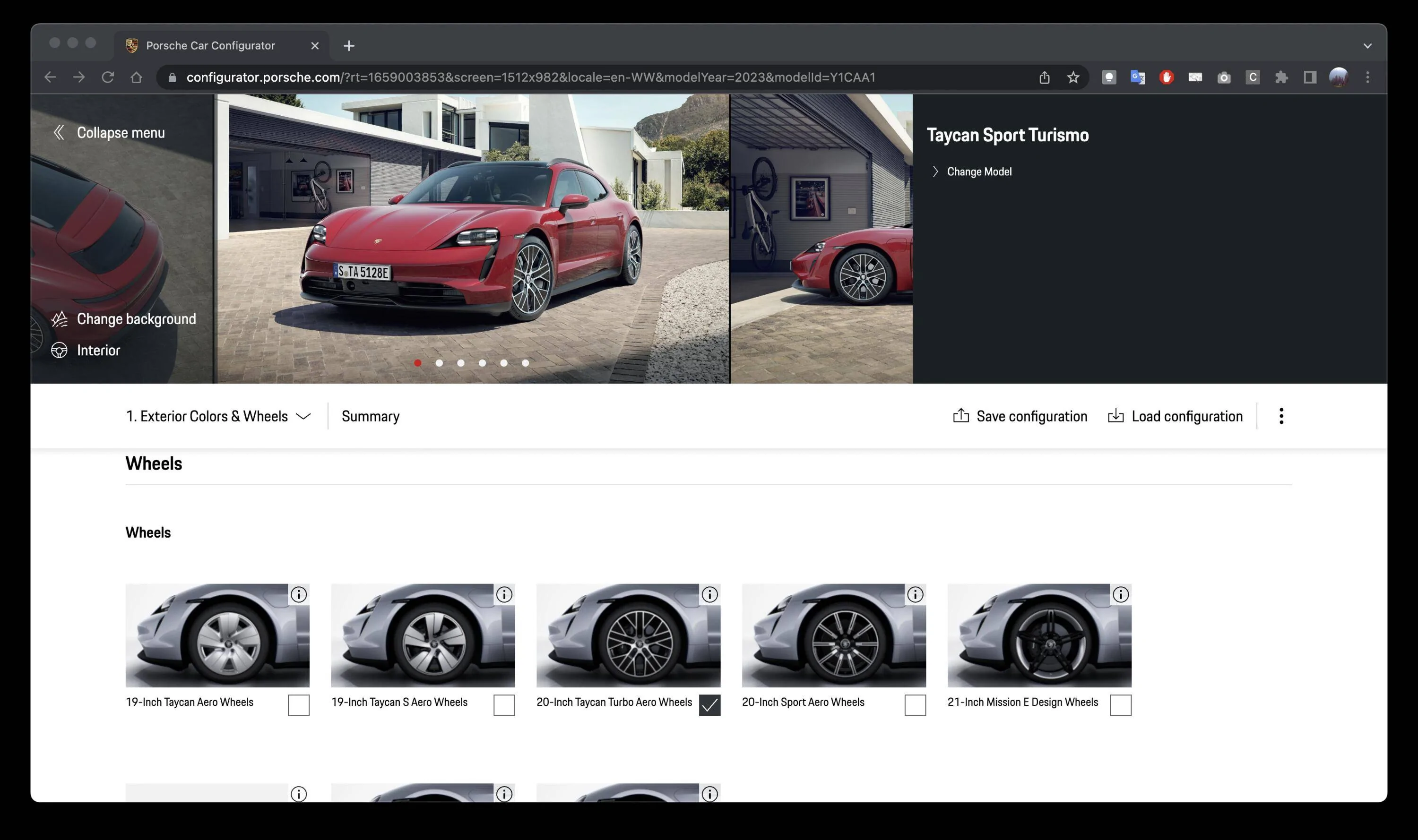Bookmark this page with the star icon

pyautogui.click(x=1073, y=77)
